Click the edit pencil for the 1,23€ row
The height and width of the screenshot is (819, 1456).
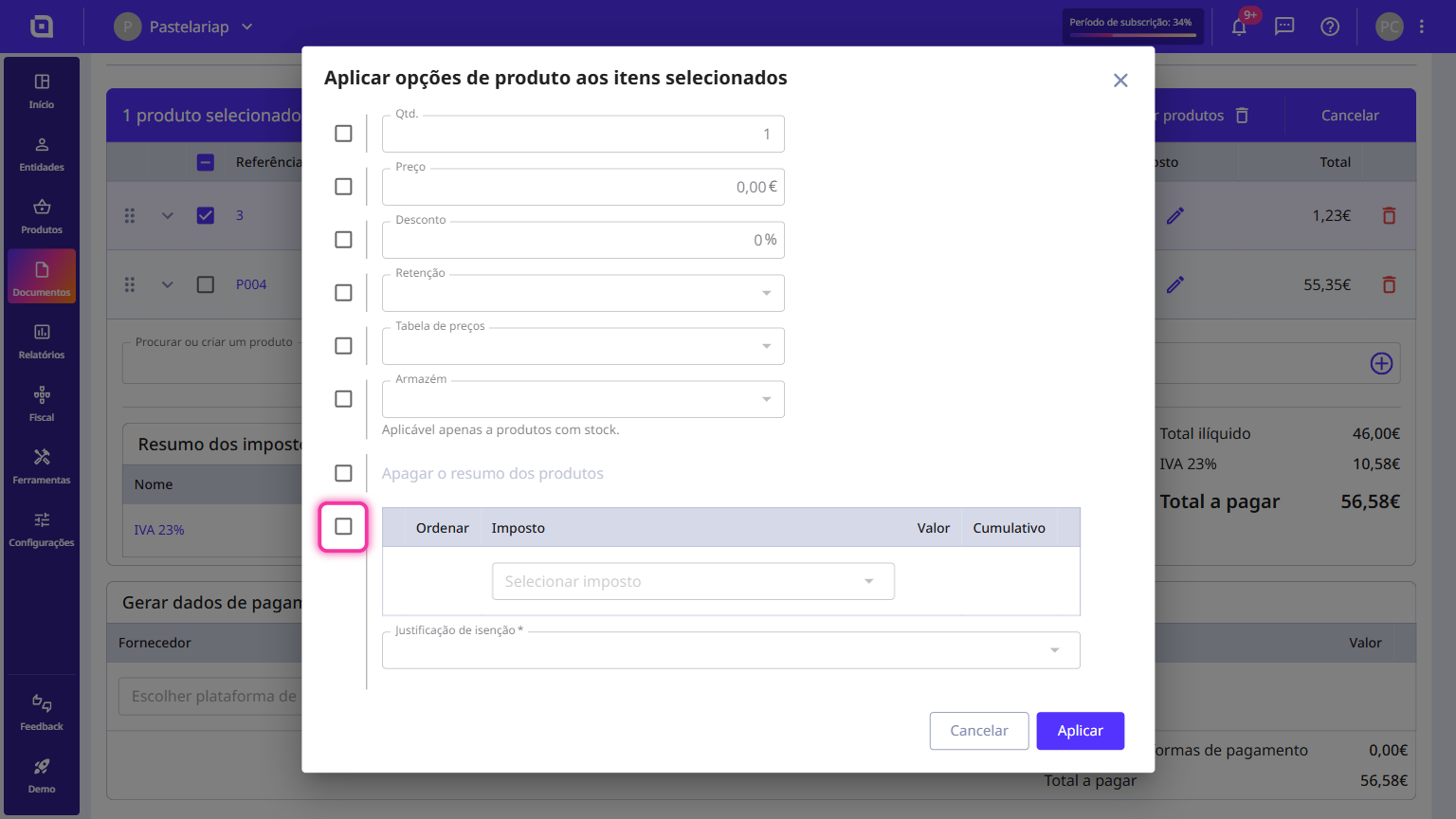click(1175, 216)
